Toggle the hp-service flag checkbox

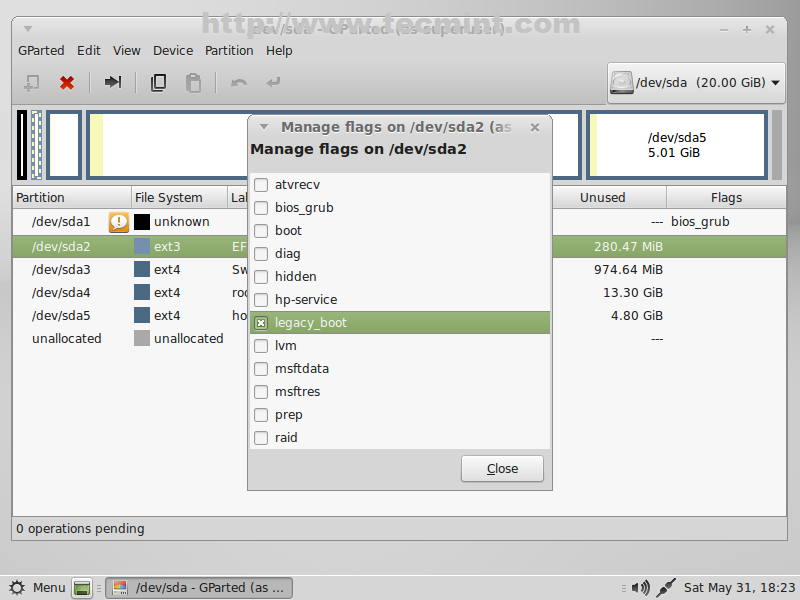point(261,299)
